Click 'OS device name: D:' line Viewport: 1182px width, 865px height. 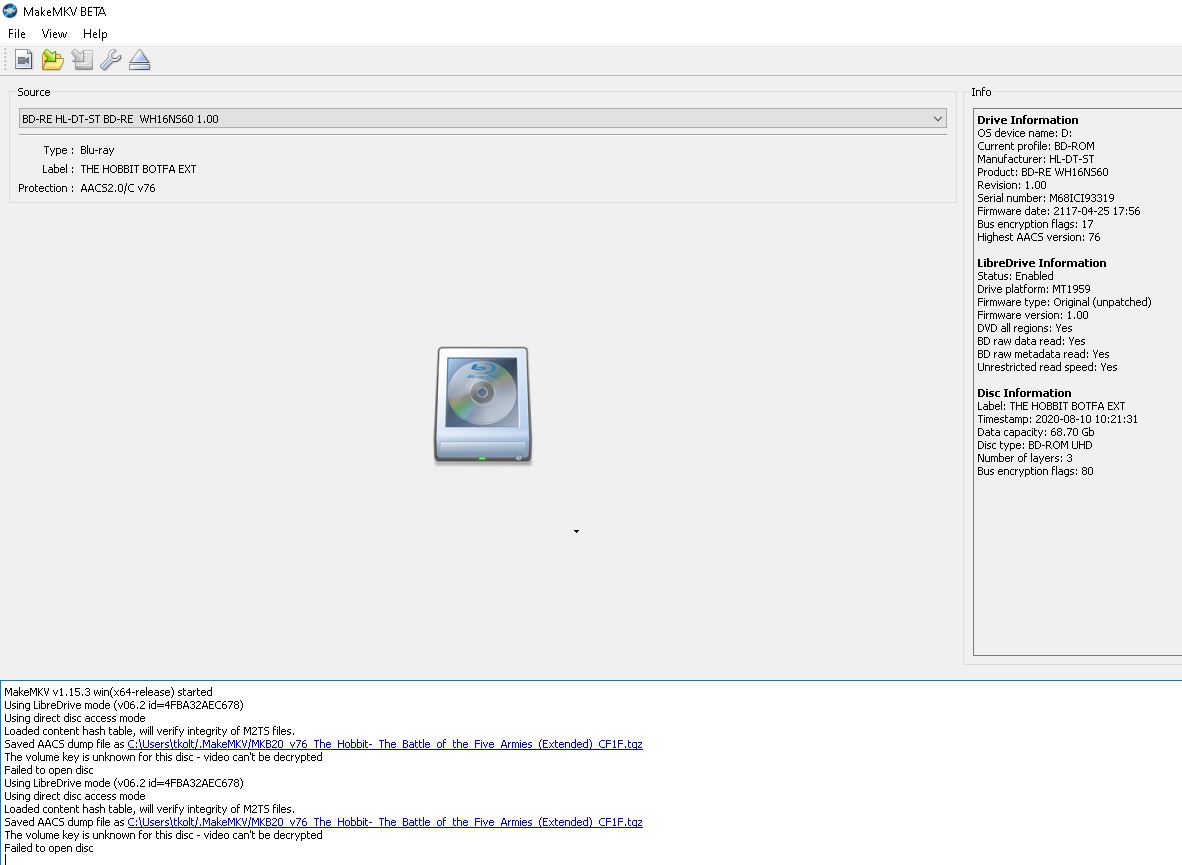pos(1024,133)
